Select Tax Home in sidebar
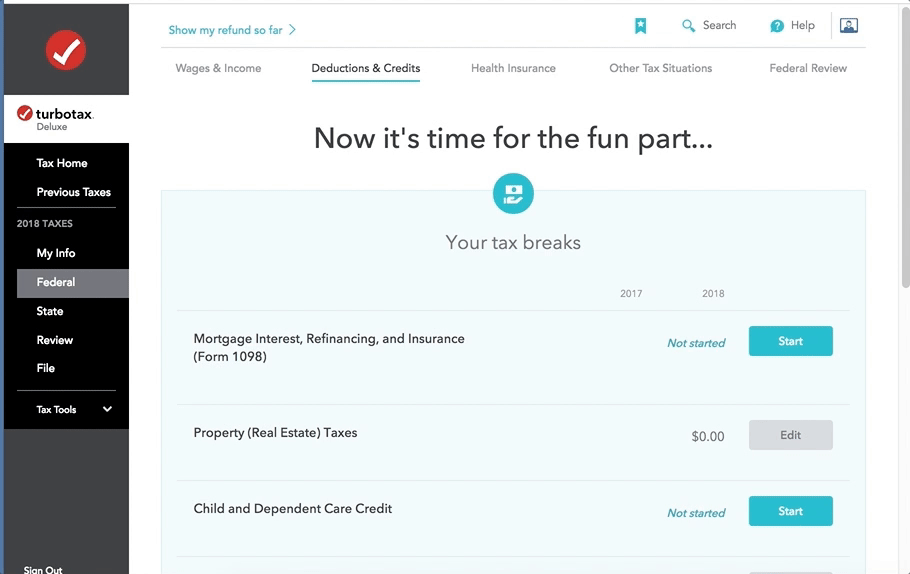910x574 pixels. [x=62, y=163]
